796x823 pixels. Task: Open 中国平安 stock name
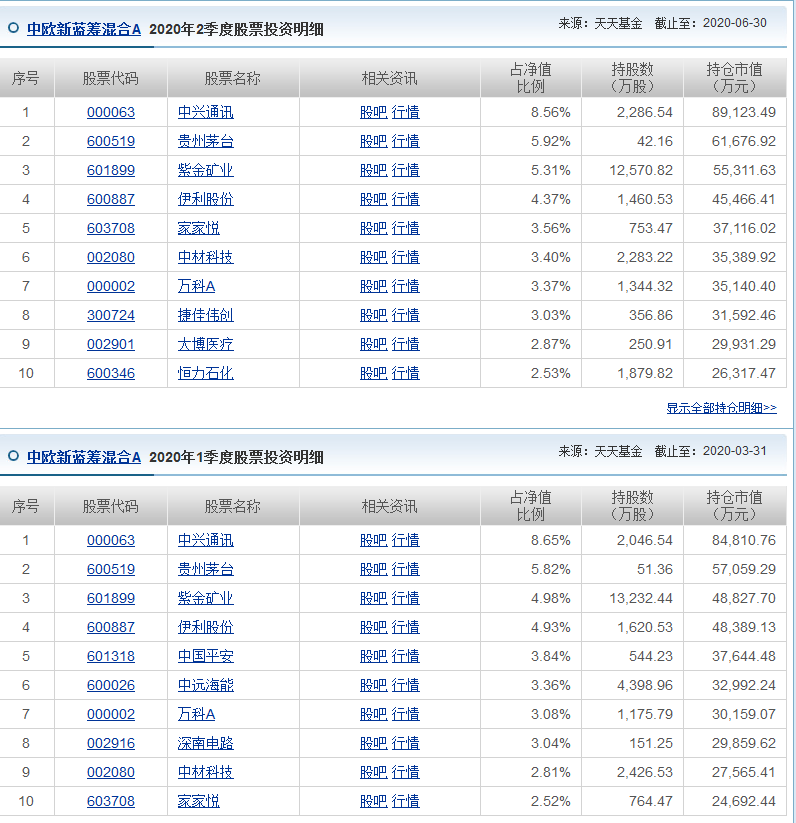click(206, 656)
